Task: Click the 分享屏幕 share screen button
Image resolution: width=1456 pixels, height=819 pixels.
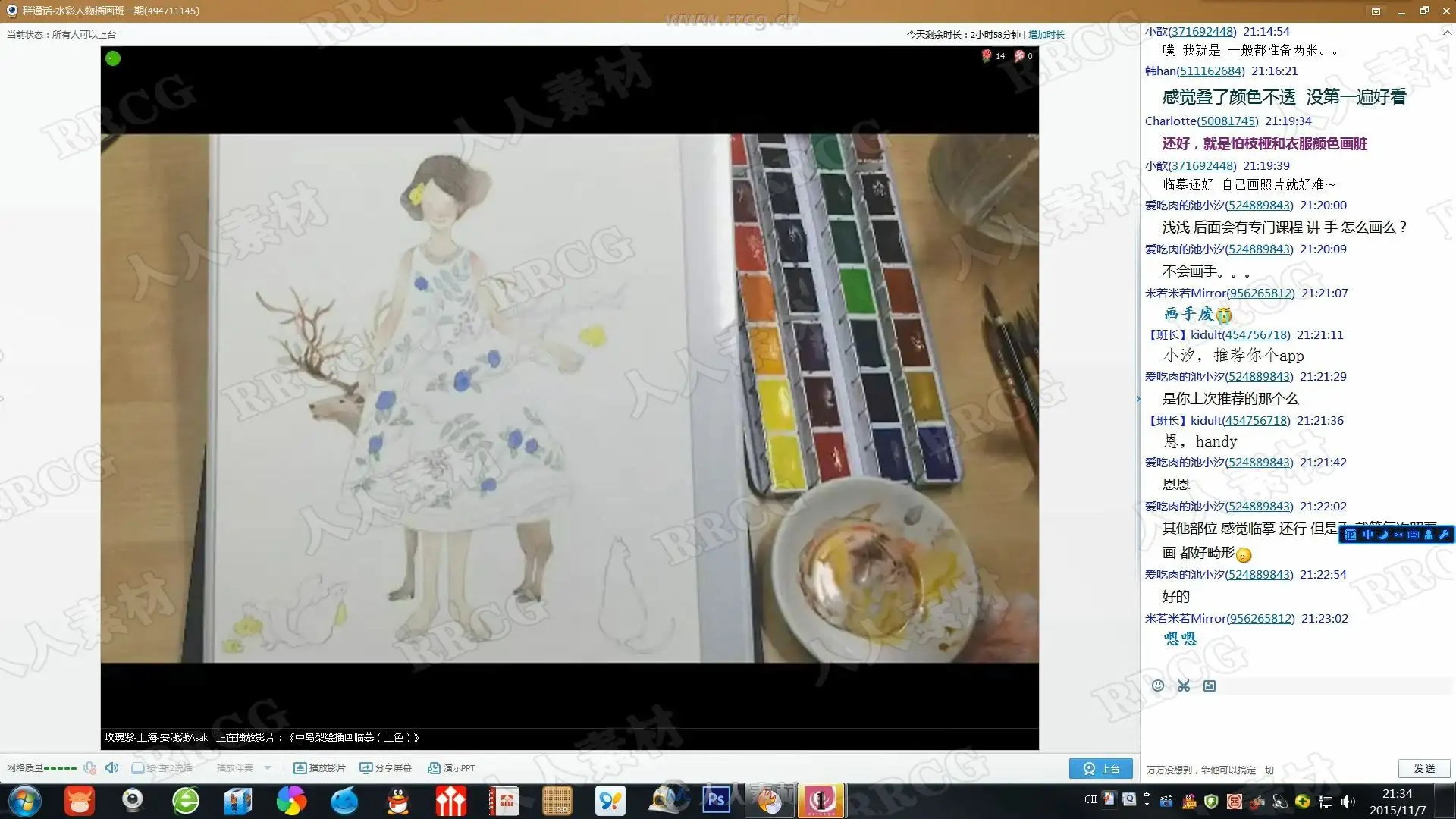Action: [x=385, y=767]
